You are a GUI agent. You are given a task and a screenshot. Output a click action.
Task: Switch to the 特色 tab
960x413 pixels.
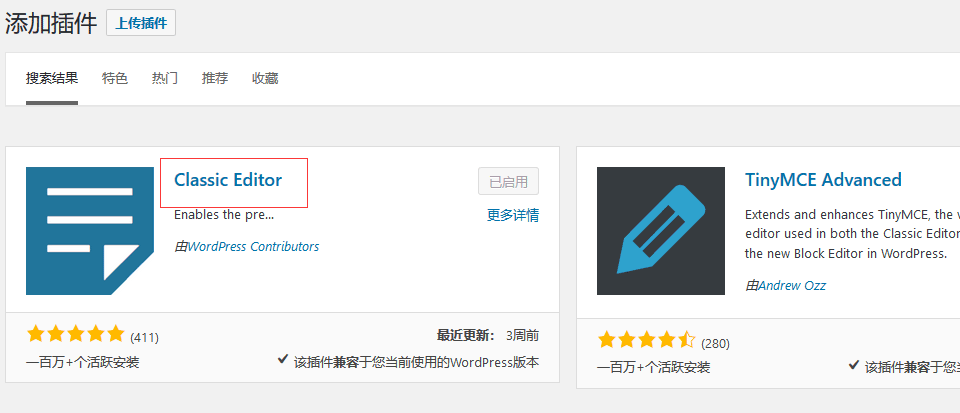115,78
